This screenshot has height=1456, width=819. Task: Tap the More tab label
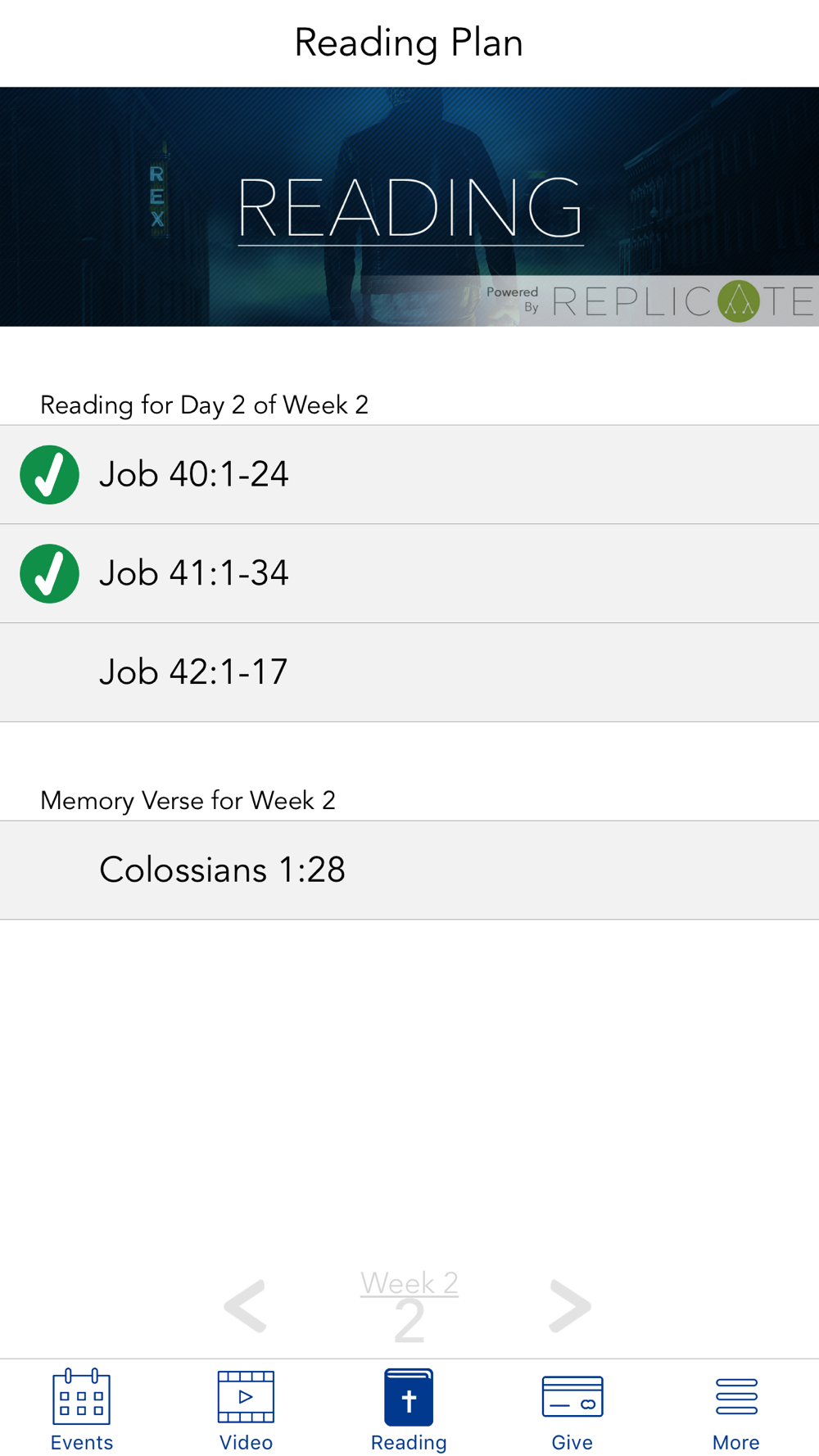point(736,1442)
